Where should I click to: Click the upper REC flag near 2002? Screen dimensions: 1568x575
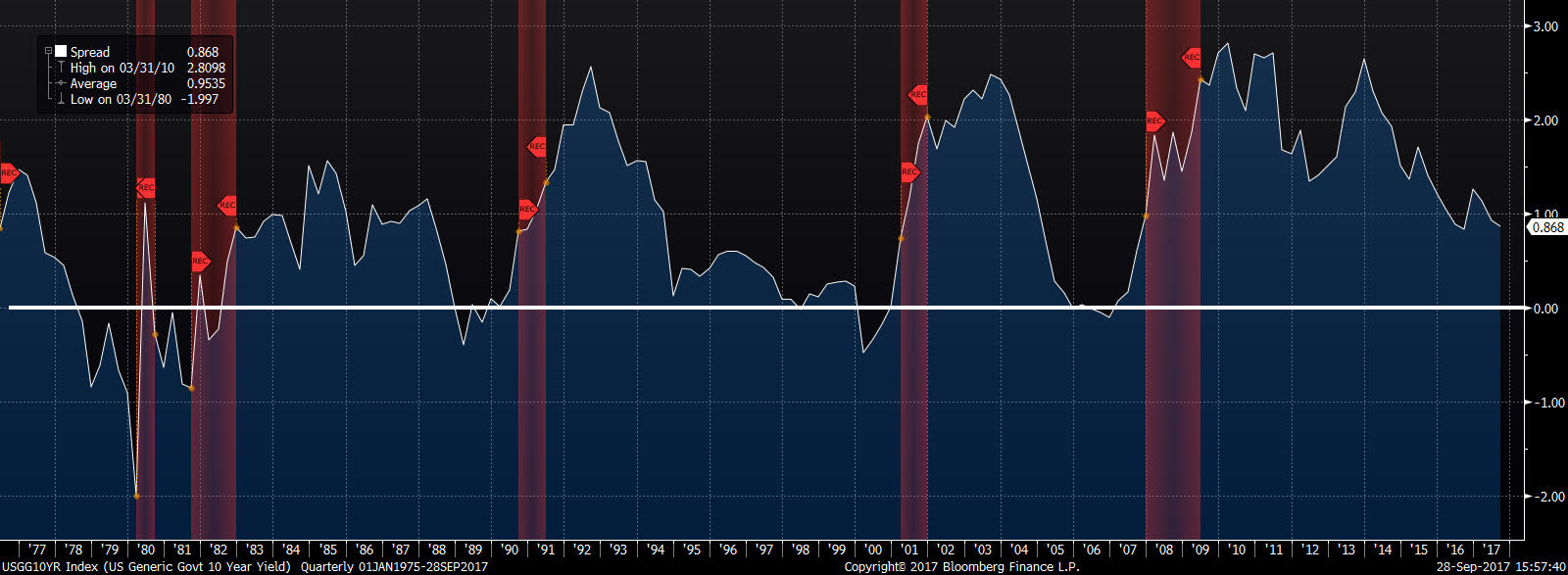coord(917,94)
